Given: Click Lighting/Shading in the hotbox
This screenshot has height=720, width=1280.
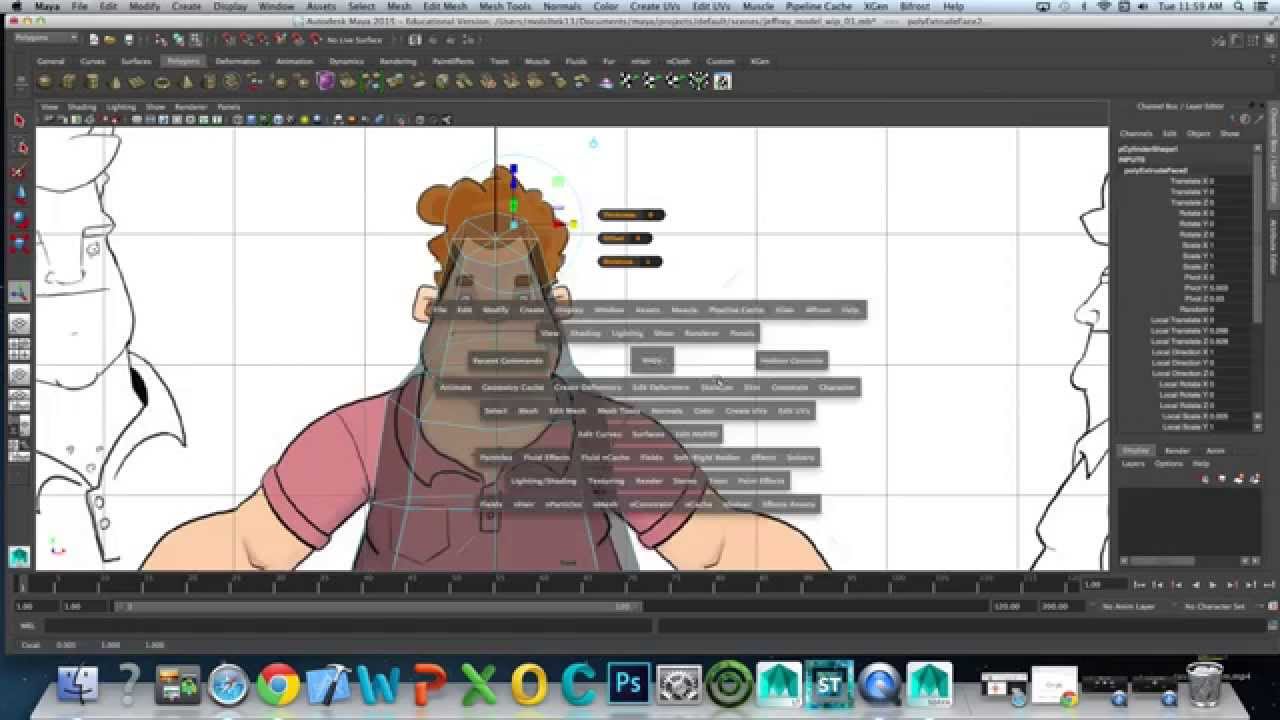Looking at the screenshot, I should [544, 481].
